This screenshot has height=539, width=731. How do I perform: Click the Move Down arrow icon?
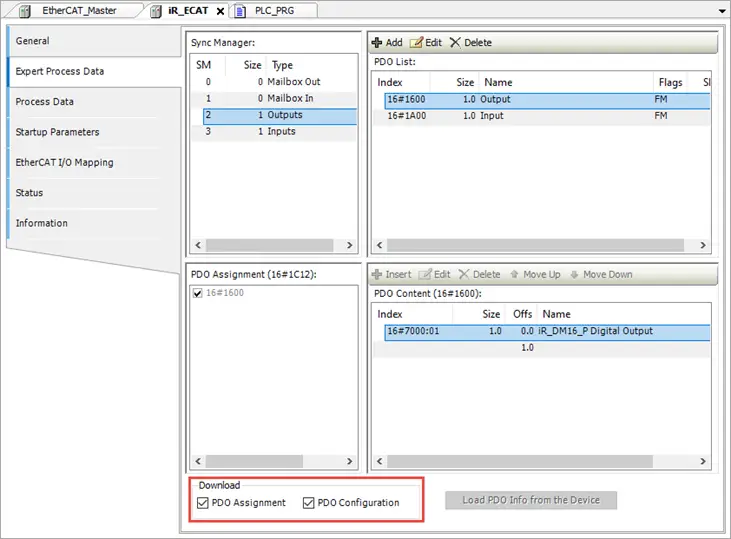point(574,274)
